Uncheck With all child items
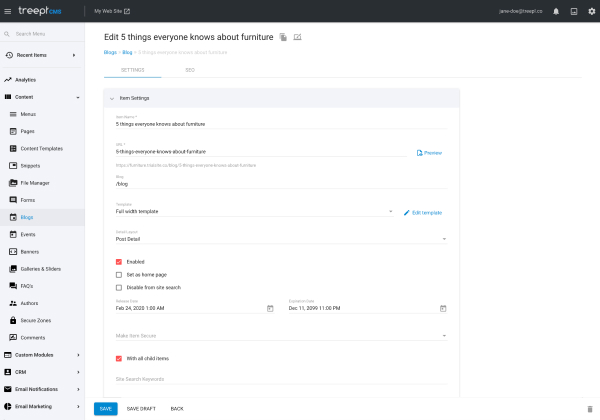600x420 pixels. point(119,358)
